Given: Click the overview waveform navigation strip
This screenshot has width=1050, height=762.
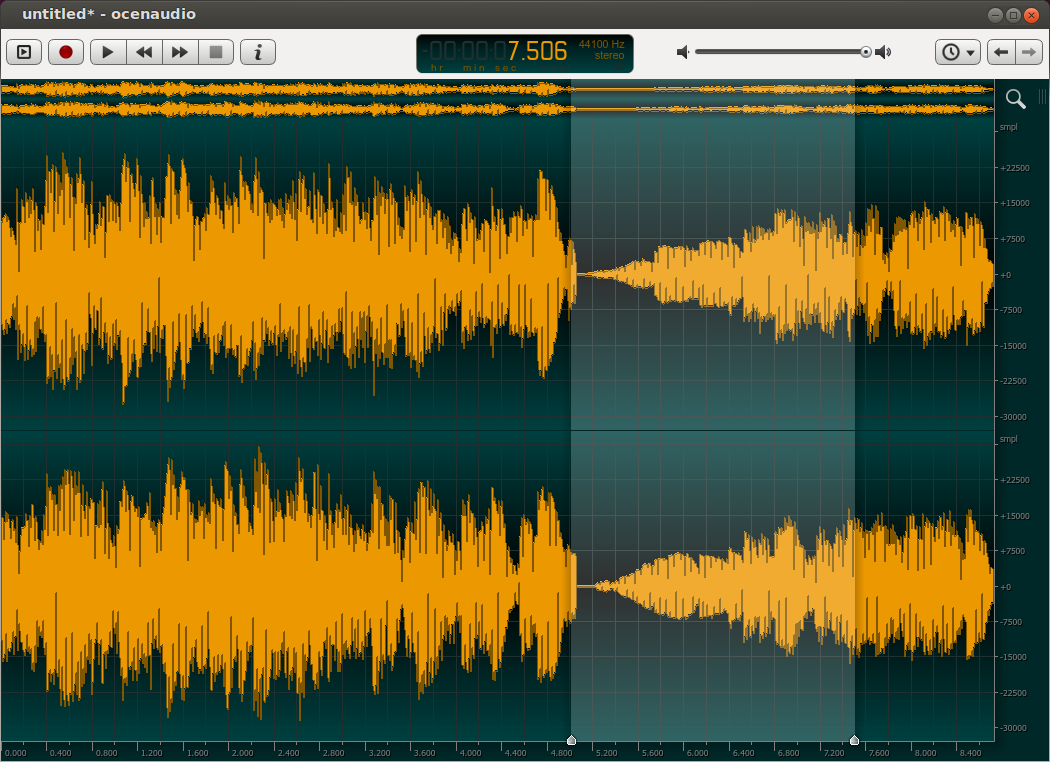Looking at the screenshot, I should (497, 98).
